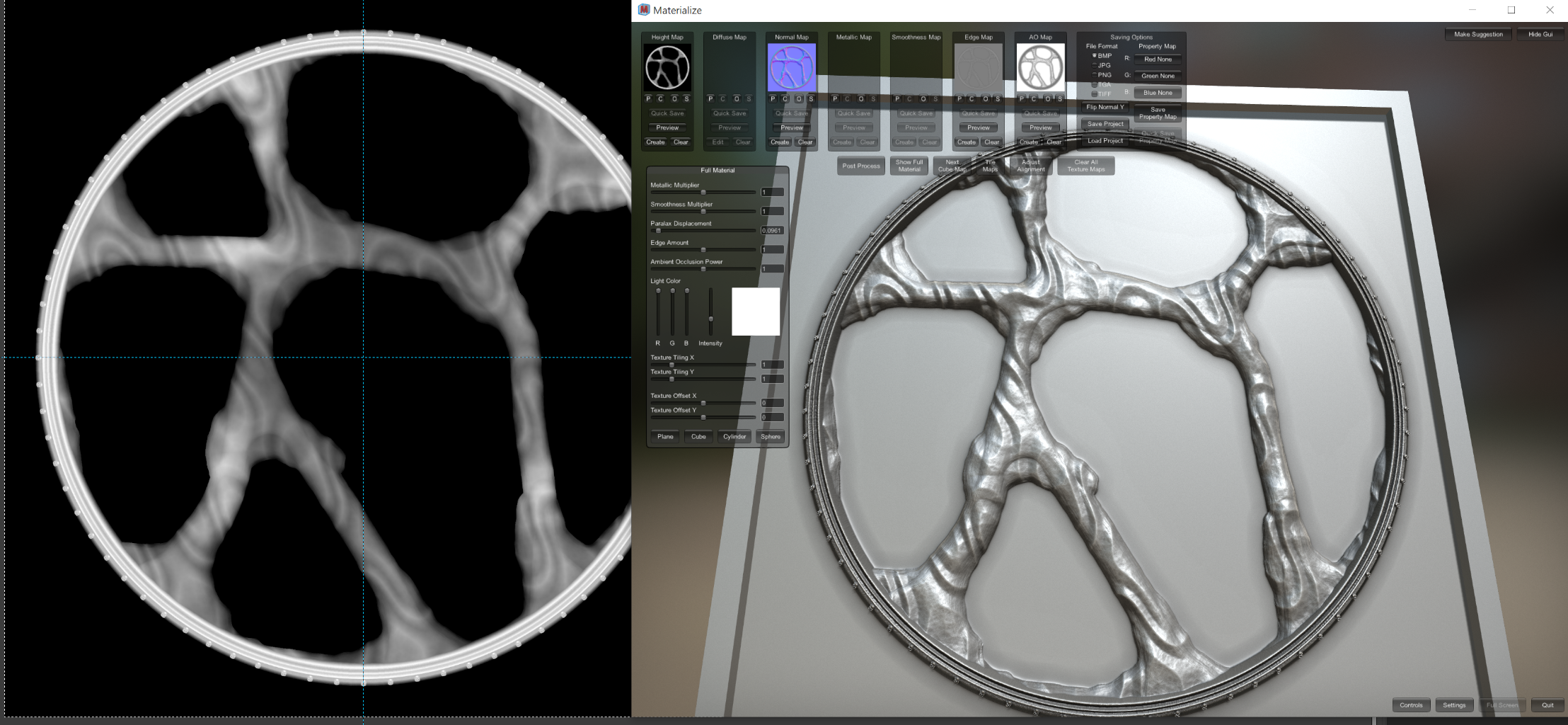Click the AO Map thumbnail
The height and width of the screenshot is (725, 1568).
pyautogui.click(x=1041, y=68)
